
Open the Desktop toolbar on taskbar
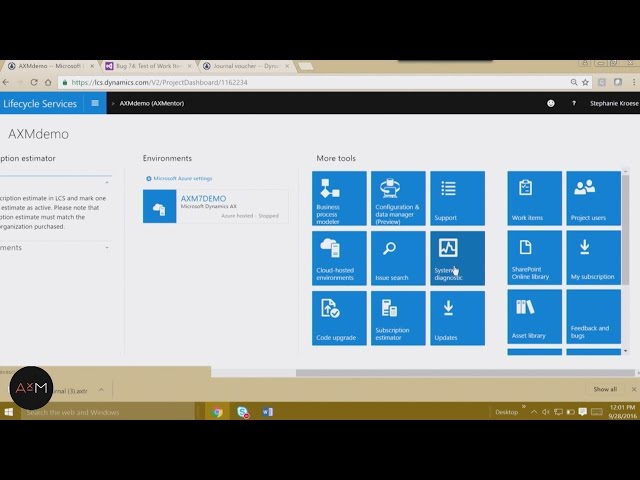(507, 412)
